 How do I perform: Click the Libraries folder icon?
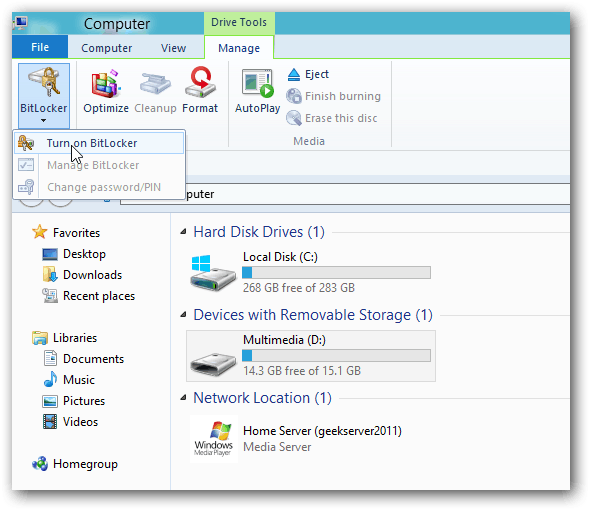tap(40, 338)
